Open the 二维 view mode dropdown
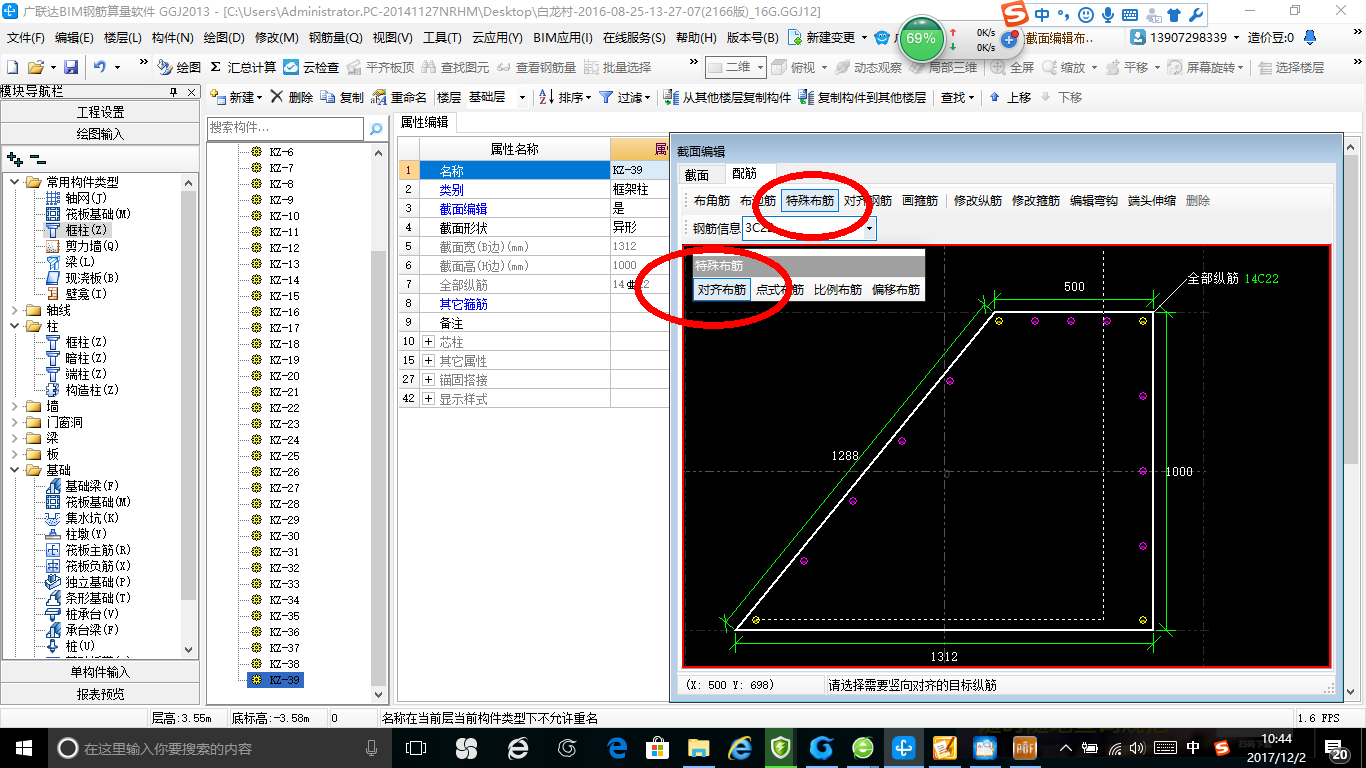Screen dimensions: 1366x768 (x=760, y=67)
